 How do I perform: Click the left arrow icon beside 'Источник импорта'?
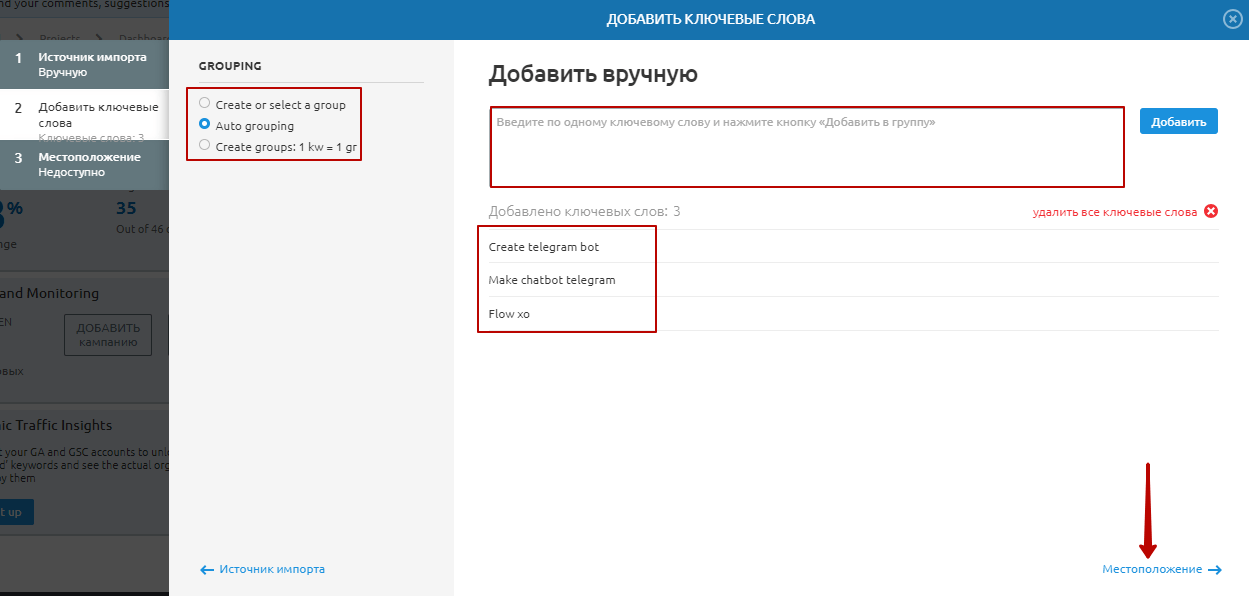(x=208, y=570)
